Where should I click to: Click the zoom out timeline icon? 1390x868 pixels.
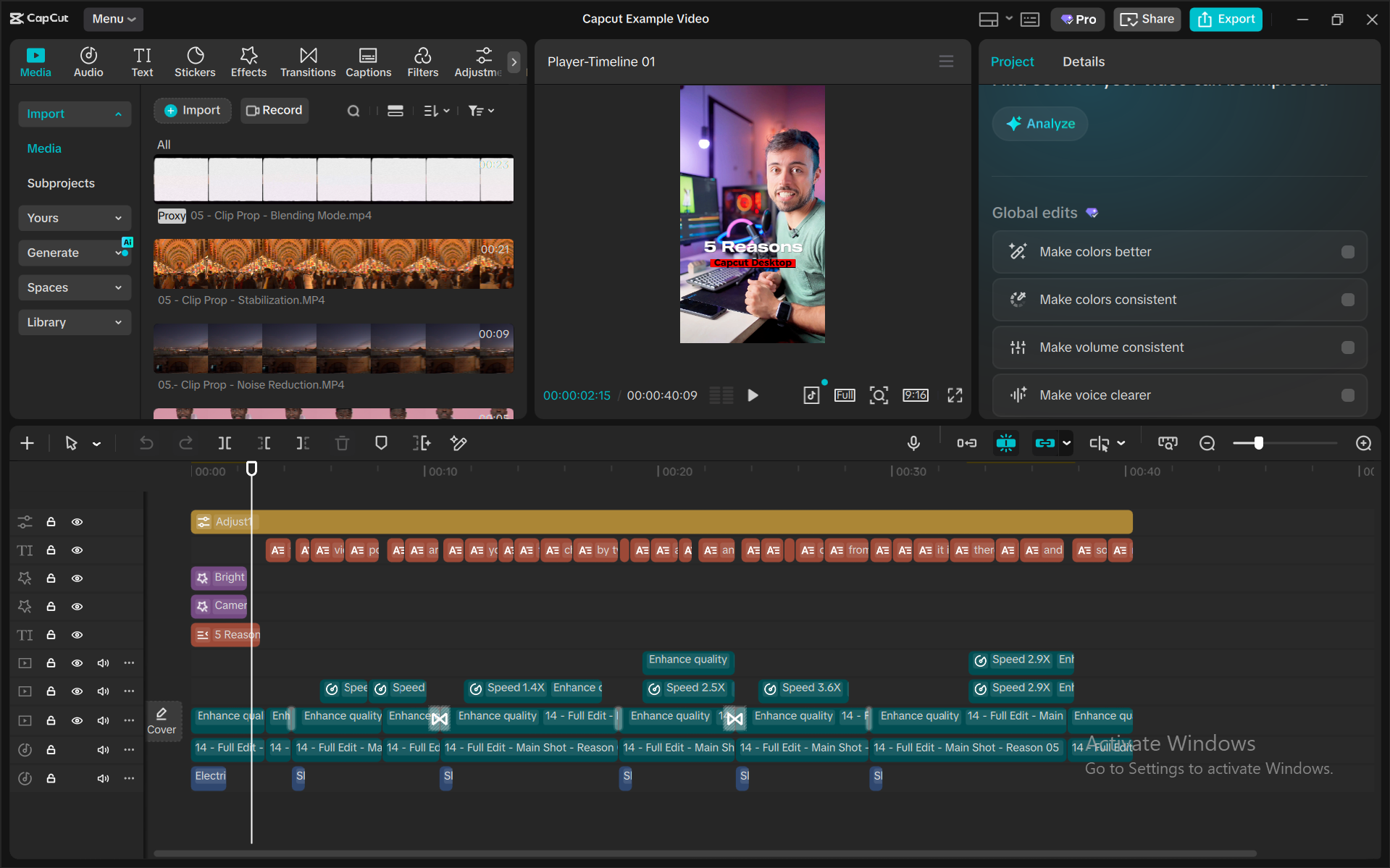1207,443
